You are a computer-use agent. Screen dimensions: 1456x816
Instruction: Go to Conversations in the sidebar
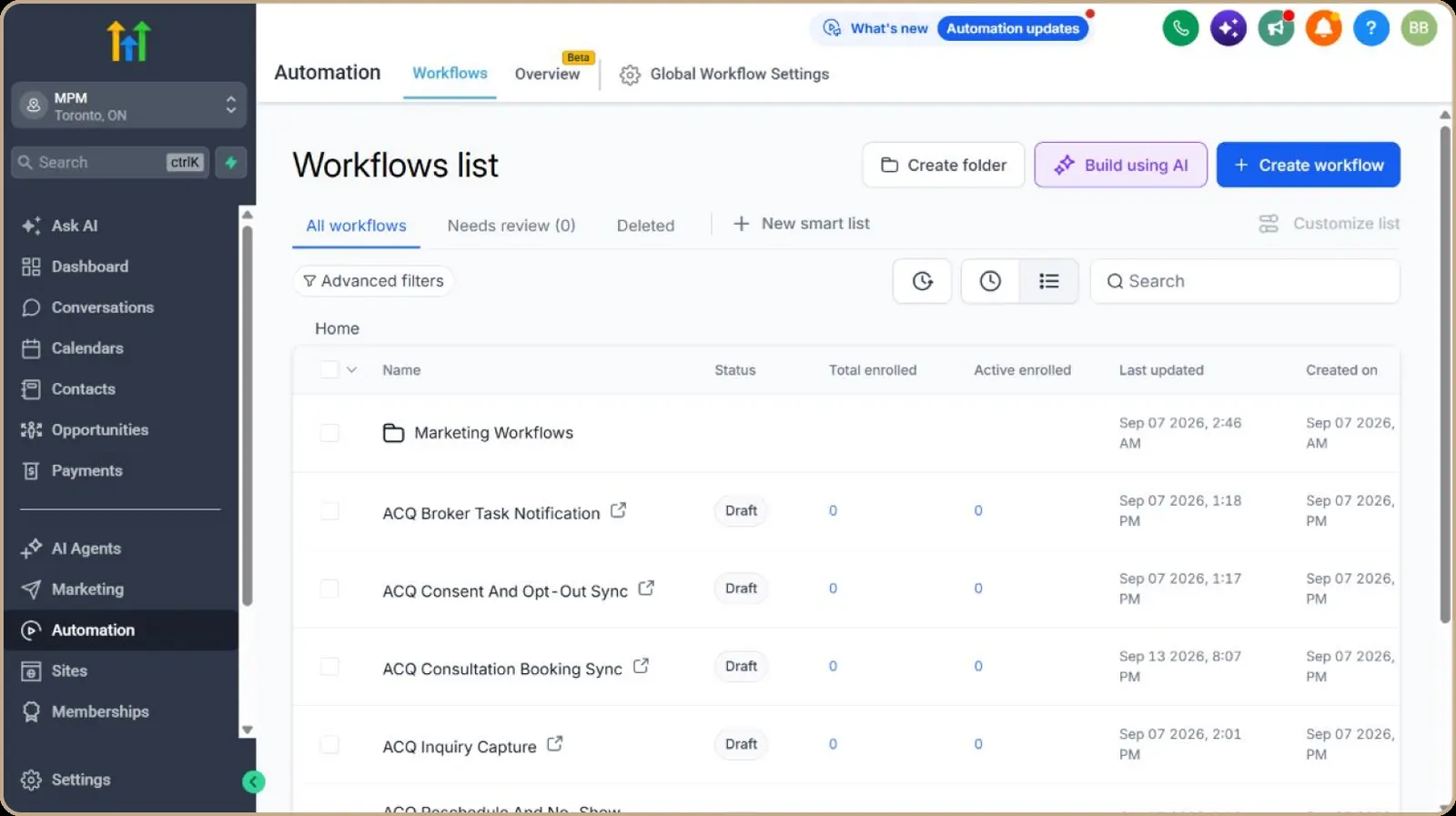[102, 307]
